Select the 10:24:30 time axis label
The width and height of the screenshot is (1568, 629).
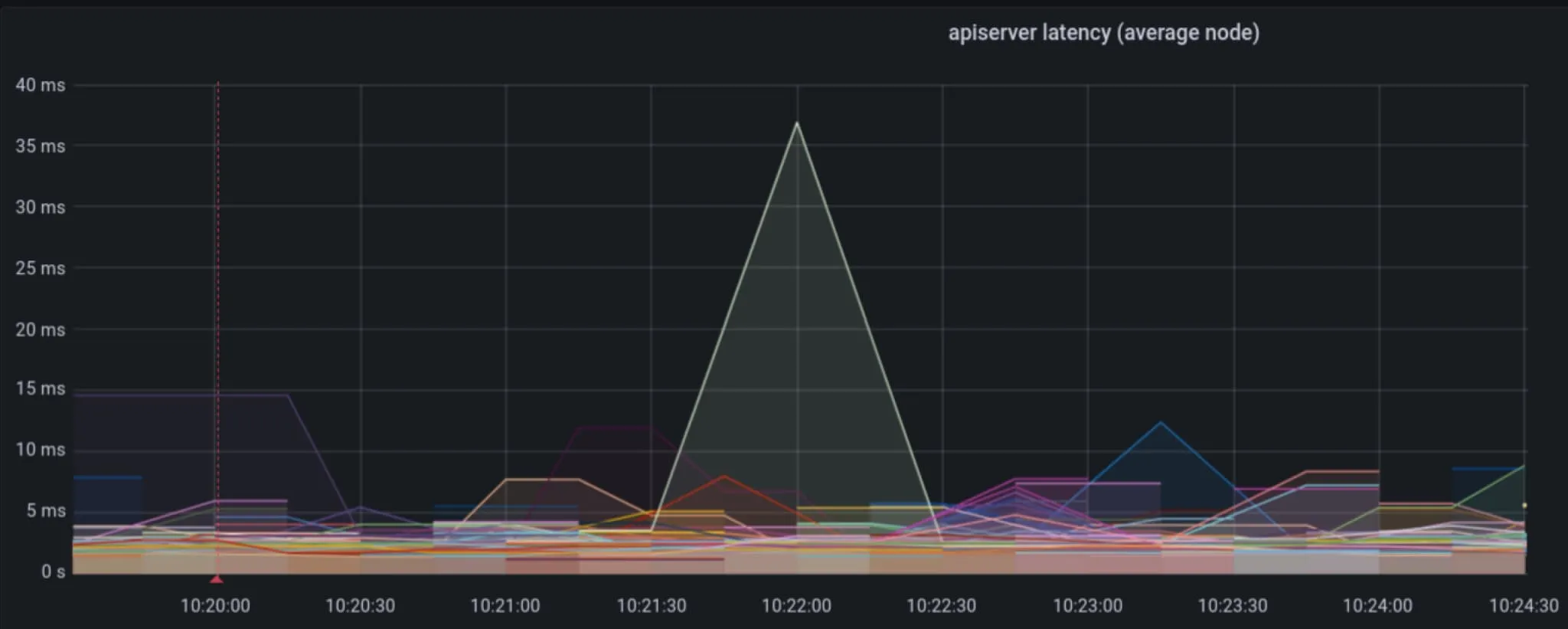coord(1524,605)
